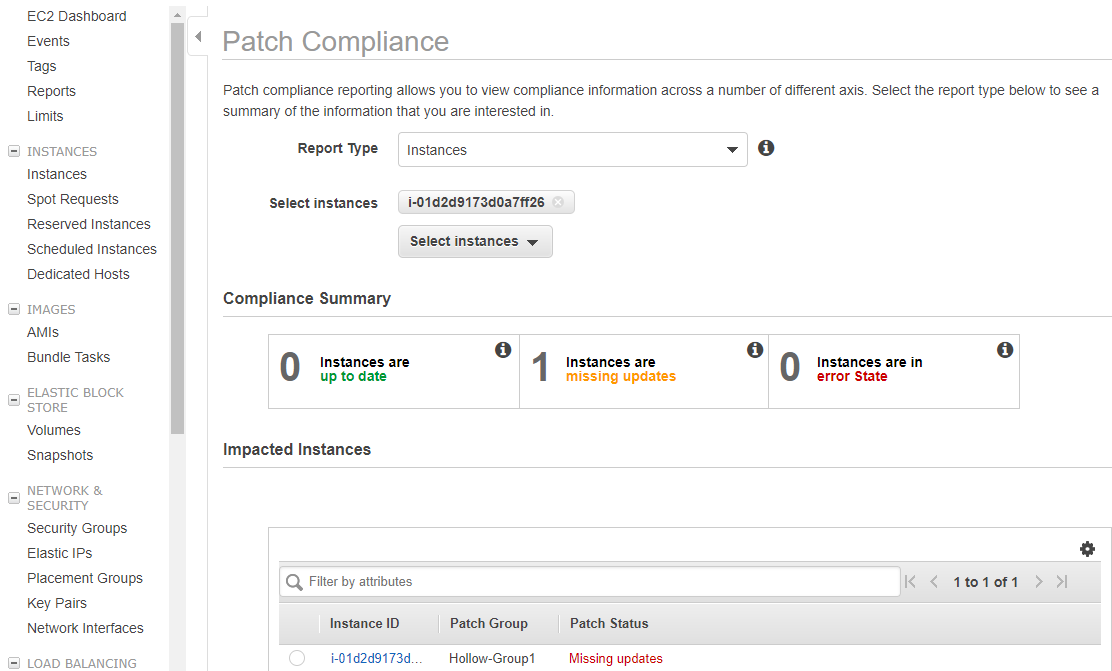Go to next page of results
This screenshot has width=1112, height=671.
[x=1039, y=582]
